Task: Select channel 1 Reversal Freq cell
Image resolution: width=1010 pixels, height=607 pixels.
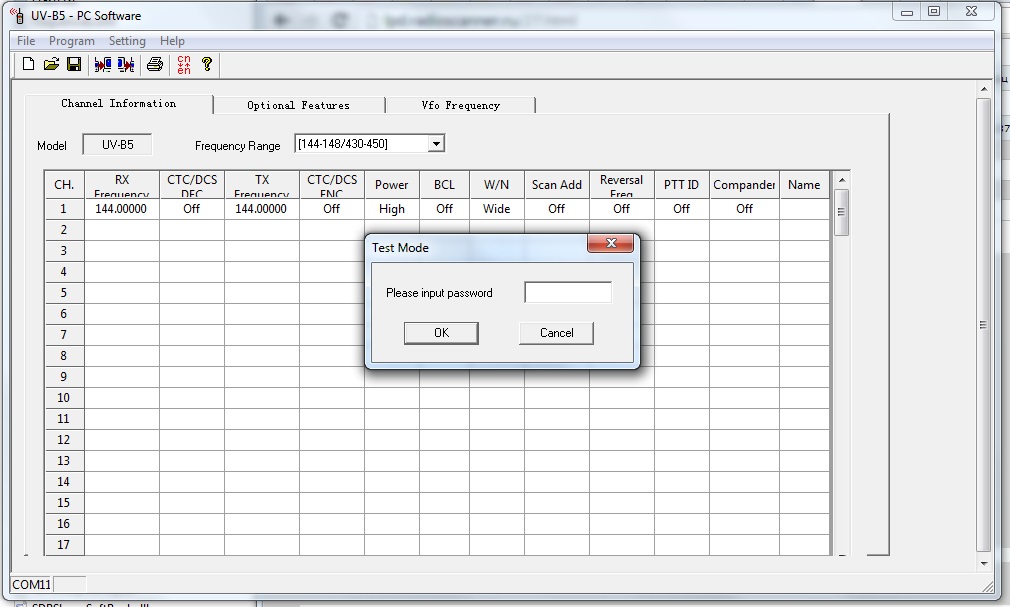Action: tap(622, 209)
